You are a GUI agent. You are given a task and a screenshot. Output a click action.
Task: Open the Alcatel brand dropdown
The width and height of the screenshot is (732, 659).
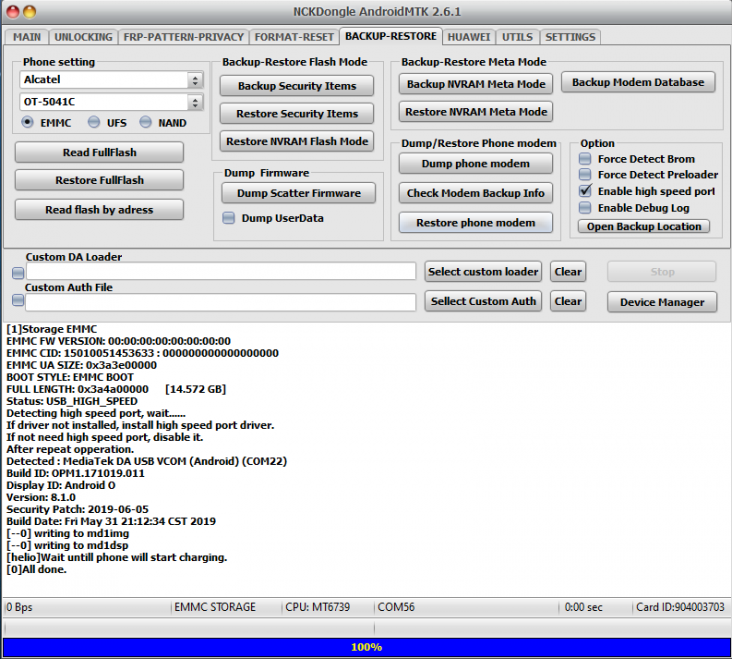click(x=111, y=80)
